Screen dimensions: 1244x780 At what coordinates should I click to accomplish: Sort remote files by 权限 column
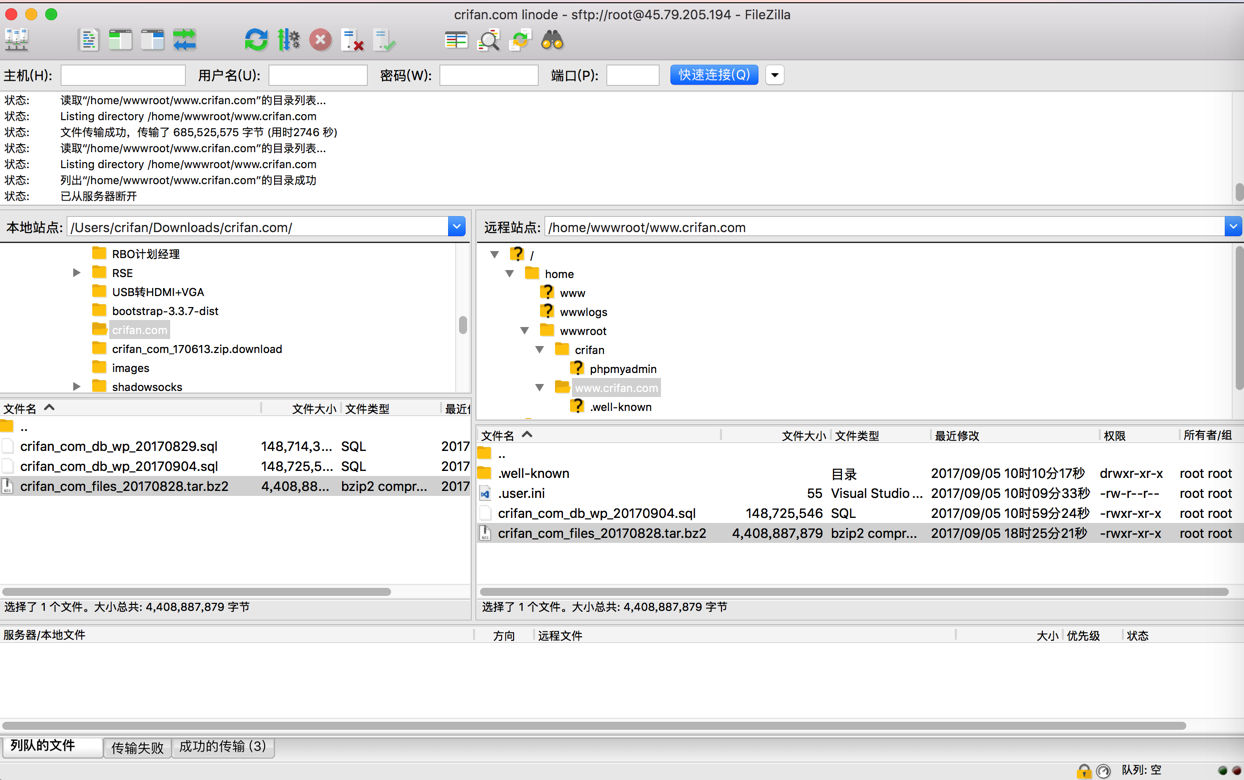[1138, 435]
